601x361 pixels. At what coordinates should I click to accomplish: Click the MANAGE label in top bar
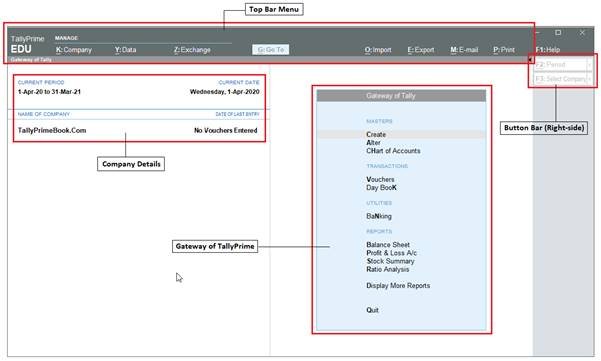[66, 38]
